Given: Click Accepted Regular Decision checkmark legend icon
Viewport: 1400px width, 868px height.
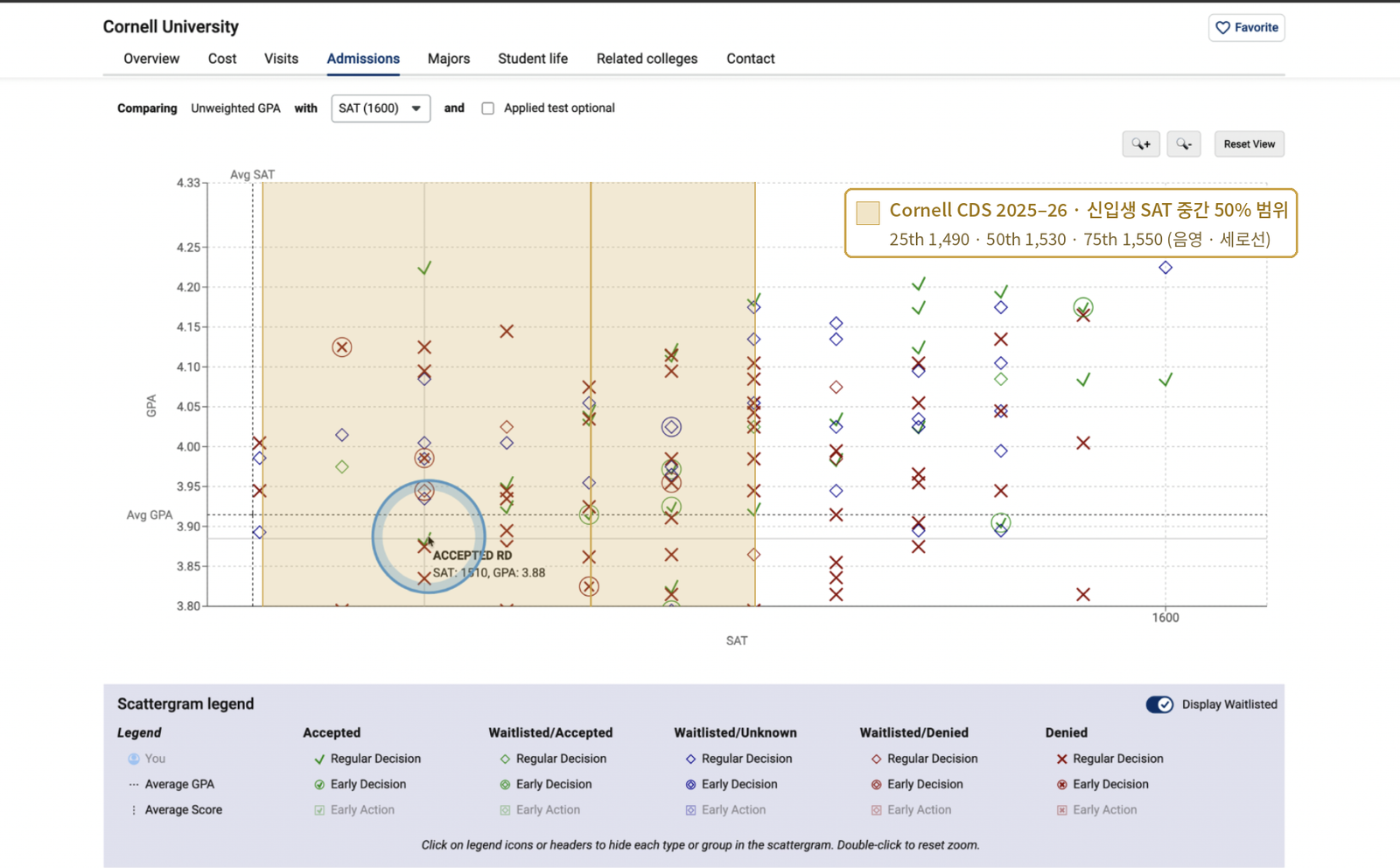Looking at the screenshot, I should 319,759.
